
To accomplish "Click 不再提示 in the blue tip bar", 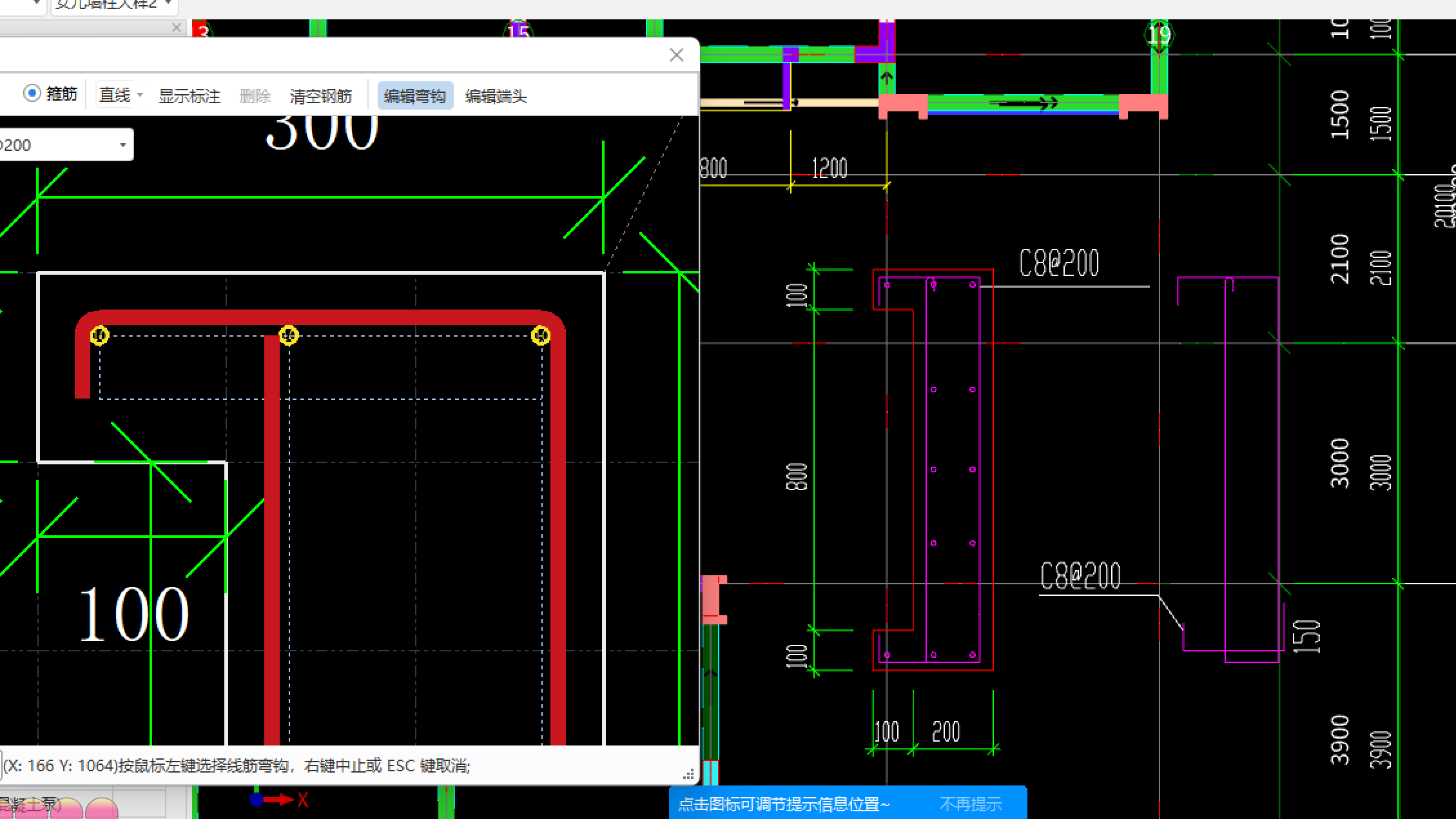I will pos(970,804).
